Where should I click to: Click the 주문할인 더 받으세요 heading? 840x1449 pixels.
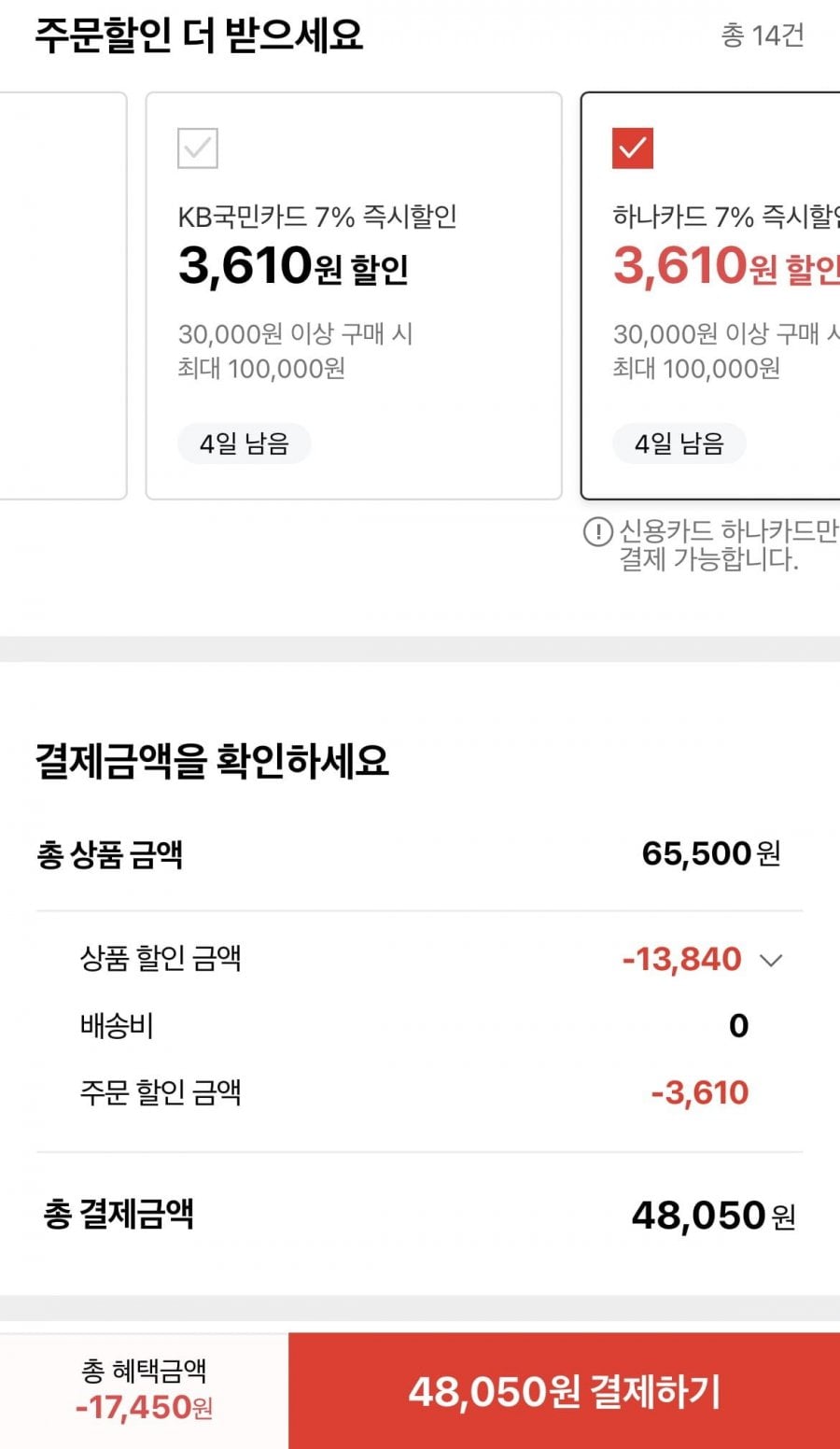(199, 35)
